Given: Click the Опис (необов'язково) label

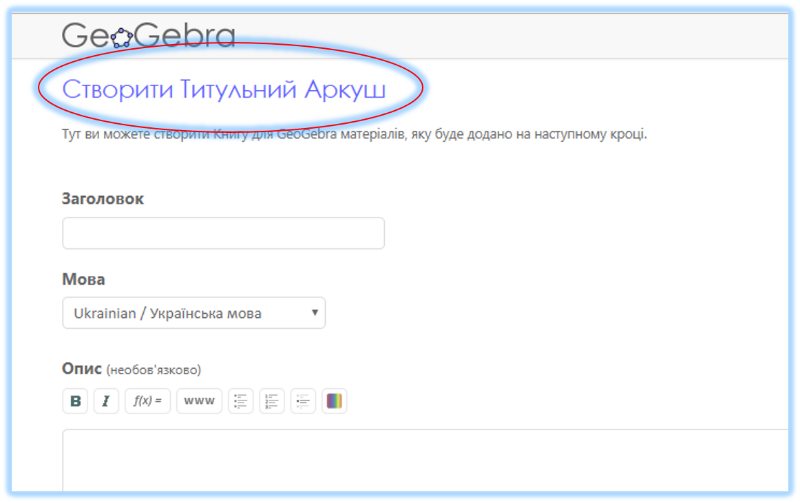Looking at the screenshot, I should coord(132,369).
